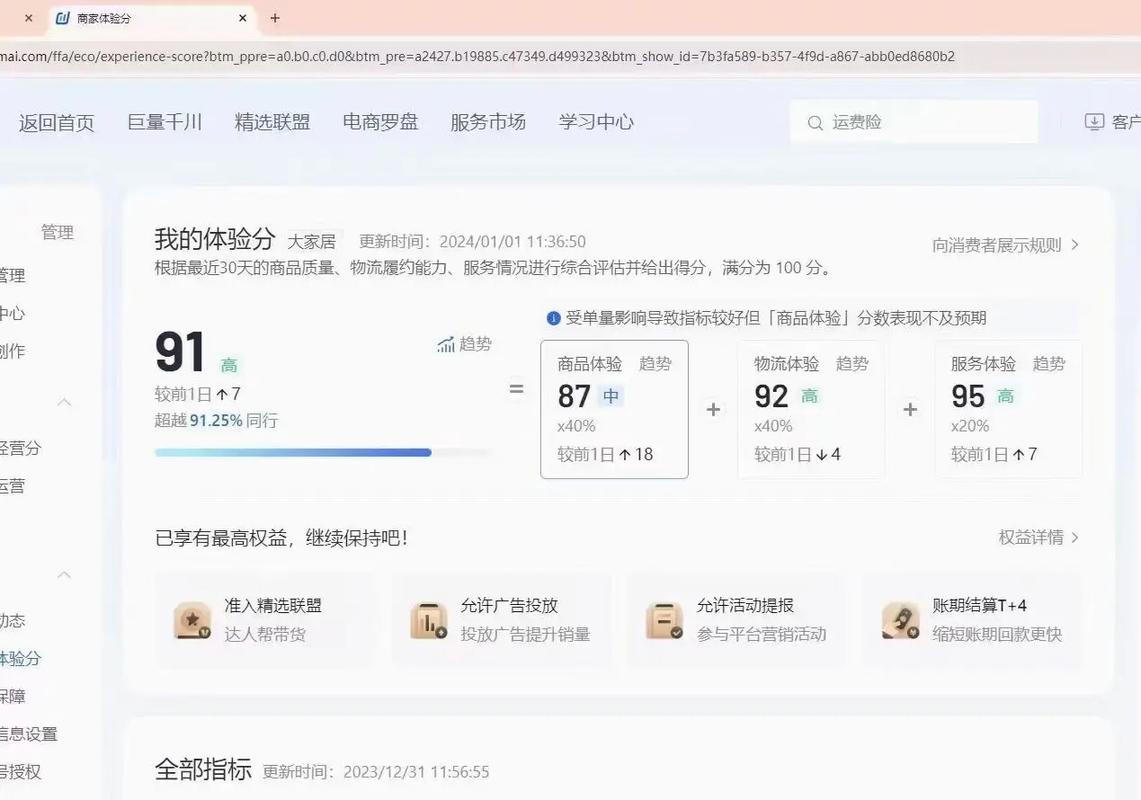Click the magnifier icon in the search box
The height and width of the screenshot is (800, 1141).
tap(816, 121)
